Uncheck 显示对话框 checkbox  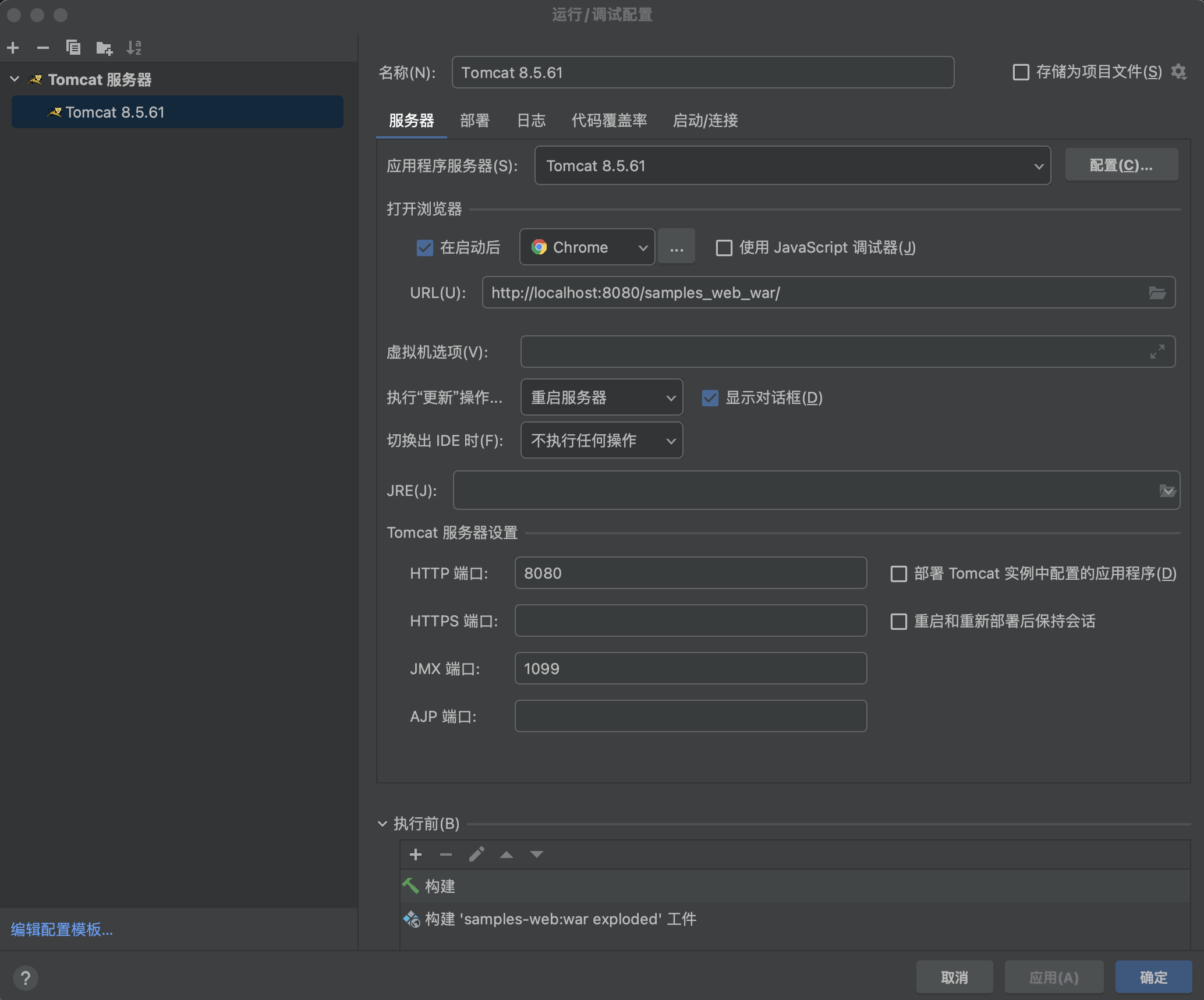click(x=710, y=398)
